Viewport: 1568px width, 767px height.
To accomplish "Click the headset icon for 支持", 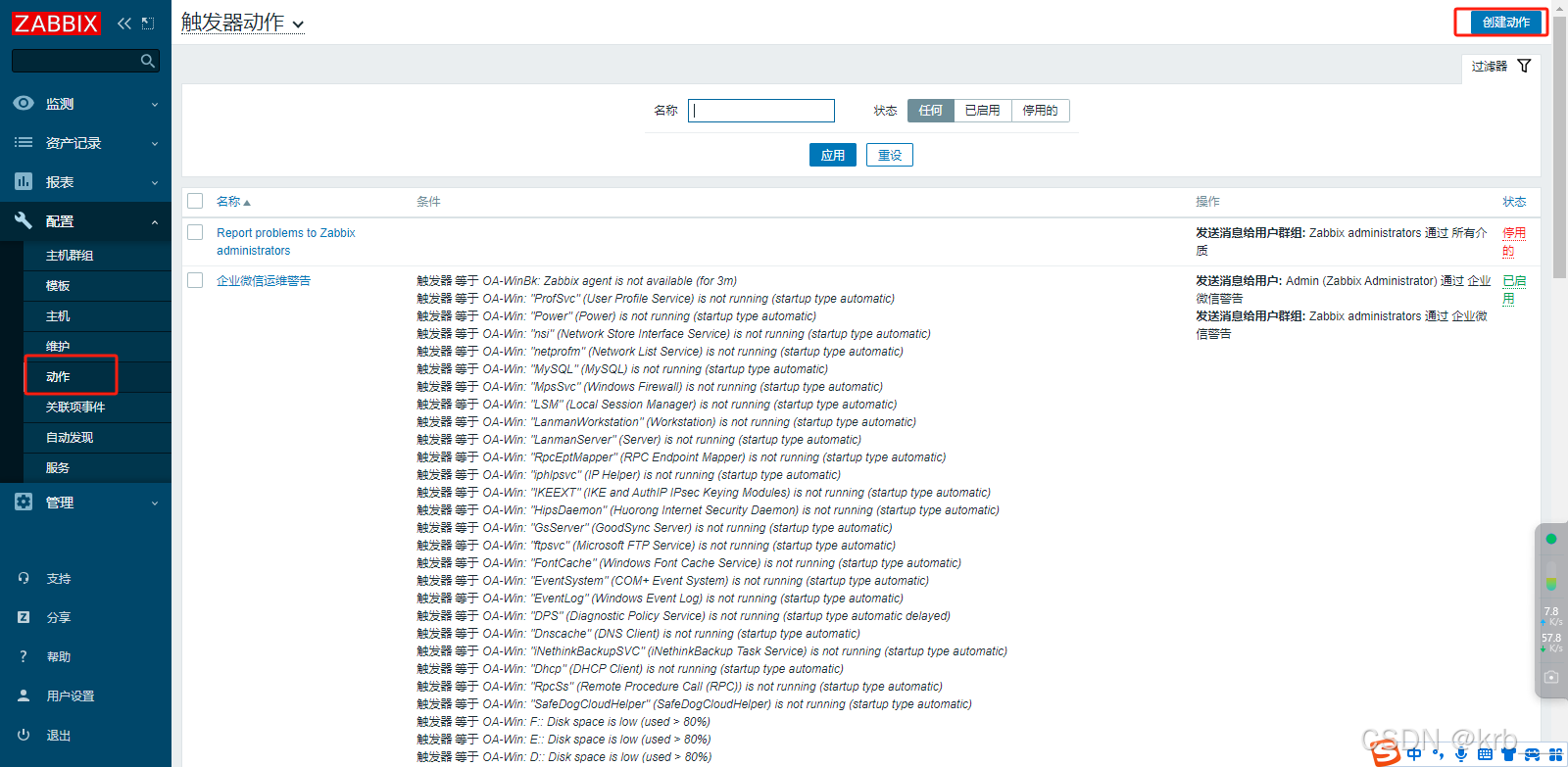I will point(24,578).
